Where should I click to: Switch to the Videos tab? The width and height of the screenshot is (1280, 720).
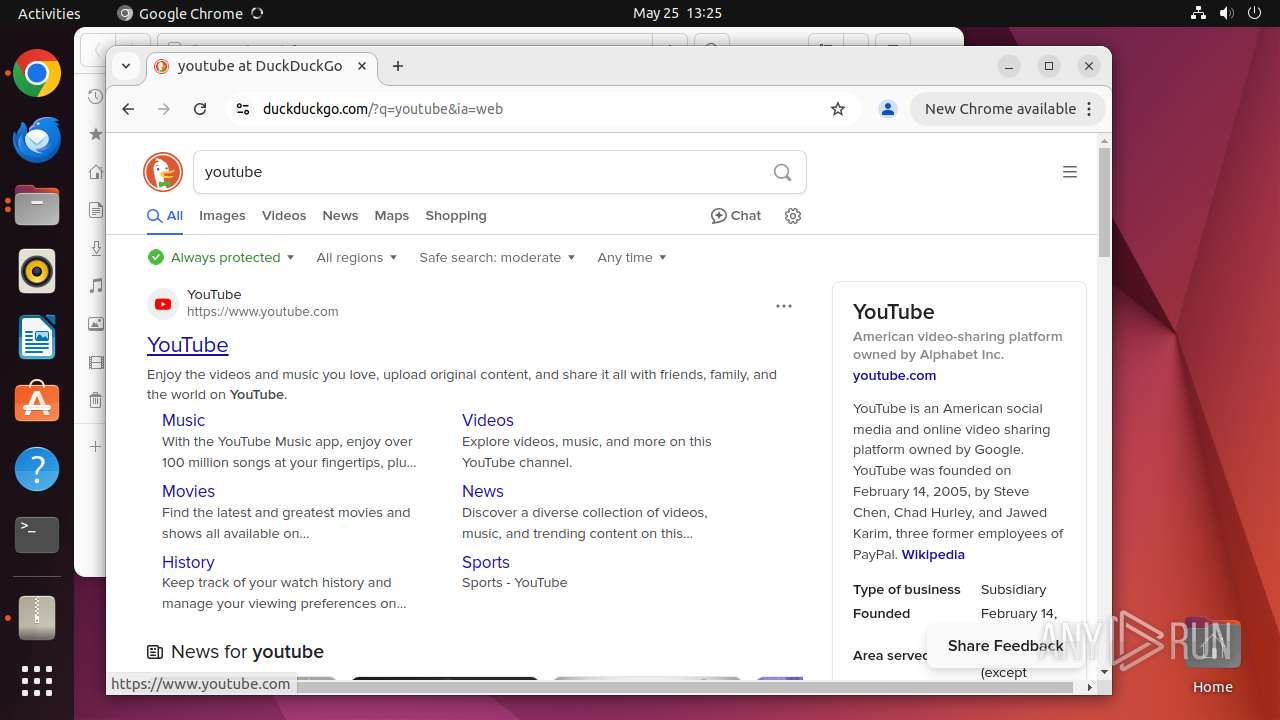click(284, 216)
